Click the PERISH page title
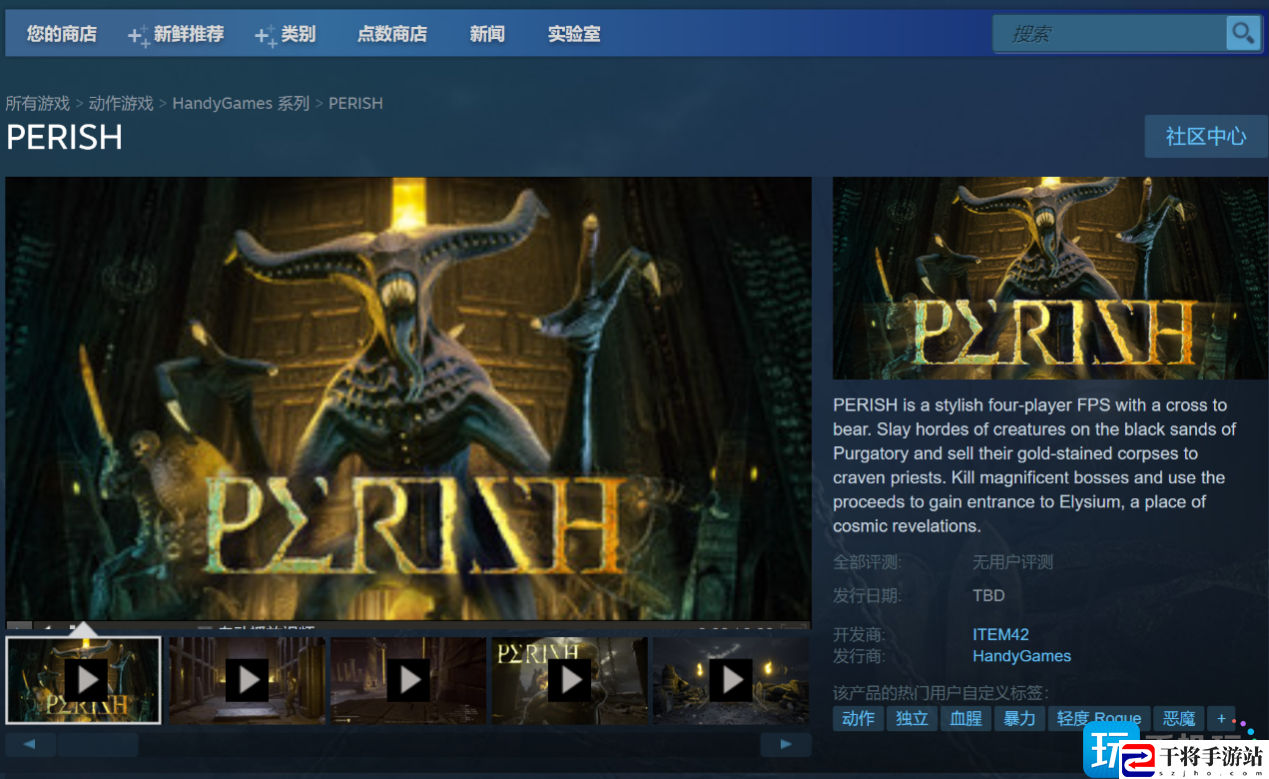Screen dimensions: 1269x779 click(64, 137)
